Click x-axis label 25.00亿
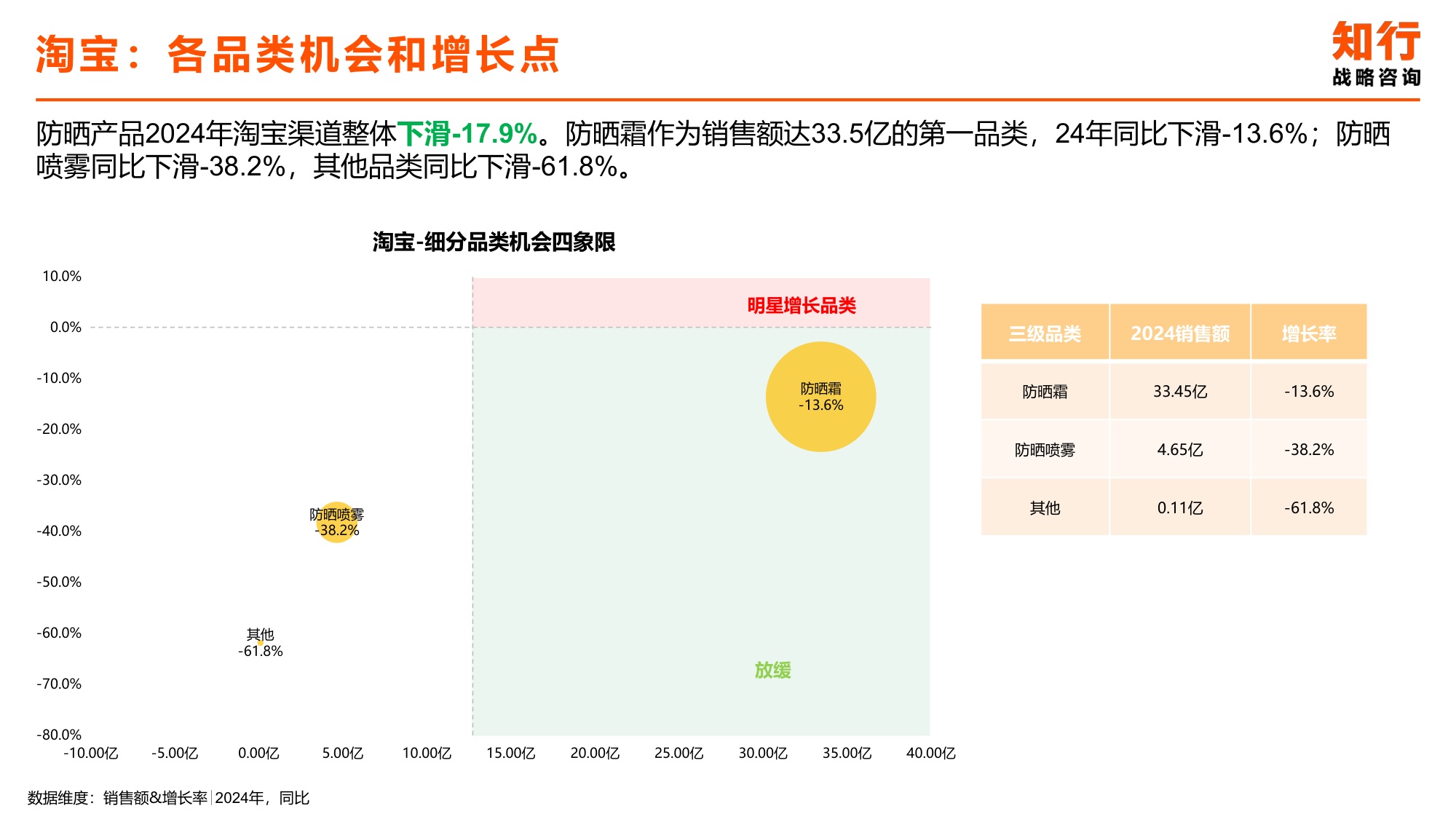This screenshot has height=819, width=1456. [678, 753]
